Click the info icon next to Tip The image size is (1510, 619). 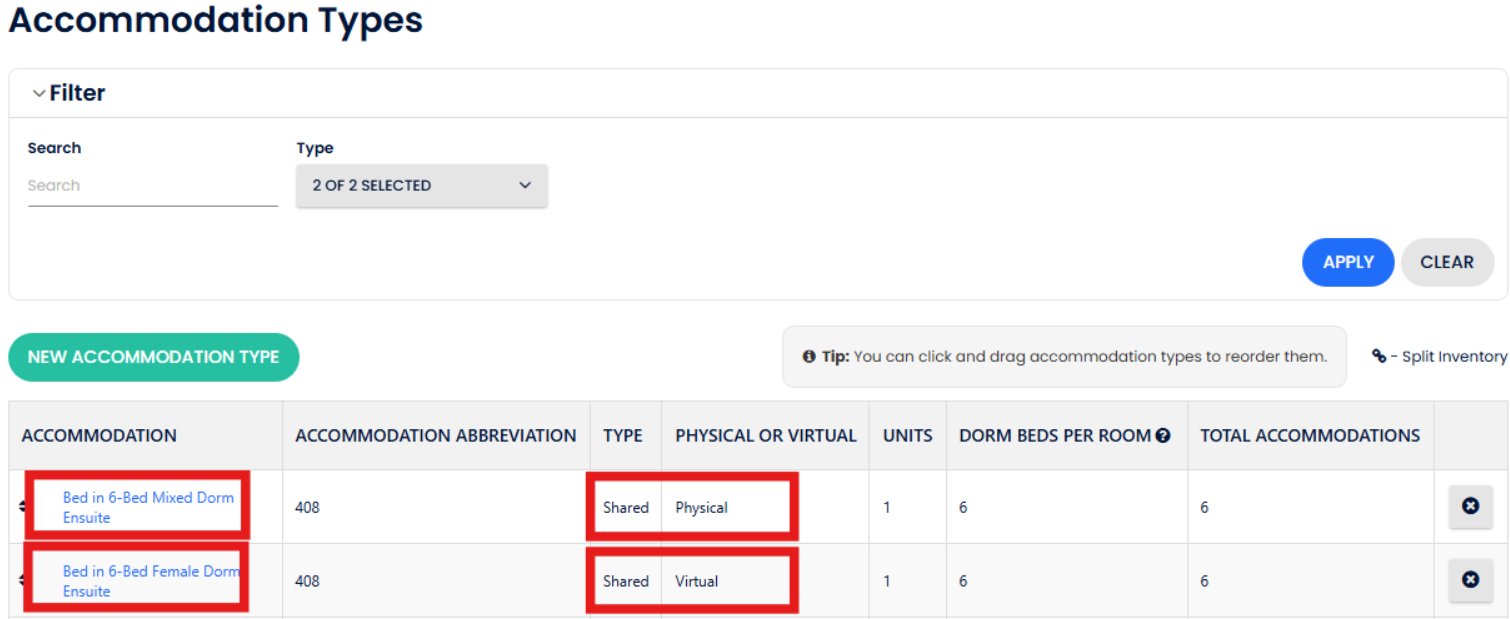pyautogui.click(x=809, y=357)
